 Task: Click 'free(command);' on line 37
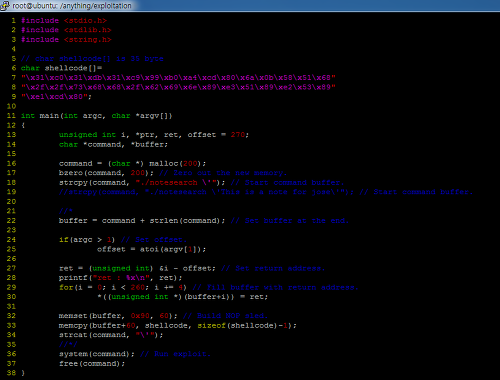tap(92, 364)
